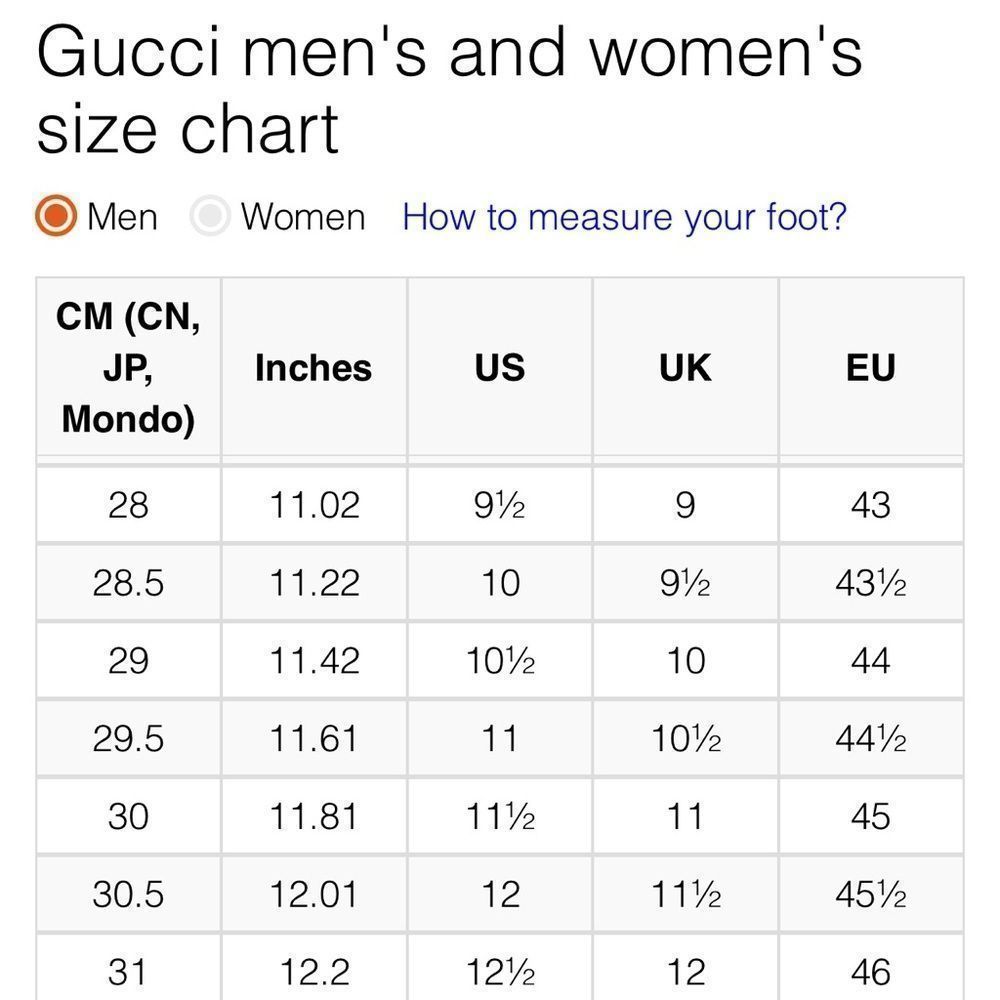This screenshot has width=1000, height=1000.
Task: Click the 30.5 CM cell
Action: pos(128,894)
